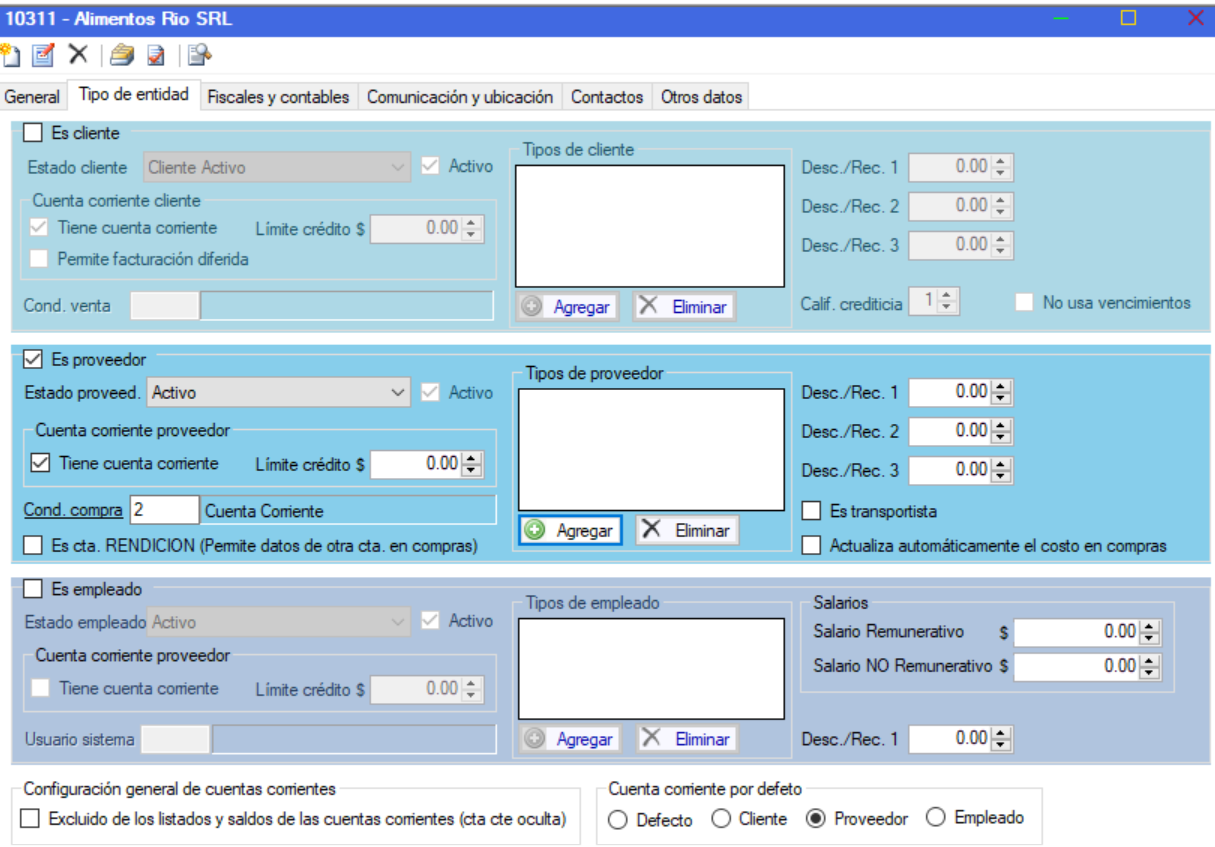Click the magnifier search document icon
This screenshot has height=847, width=1215.
(200, 55)
